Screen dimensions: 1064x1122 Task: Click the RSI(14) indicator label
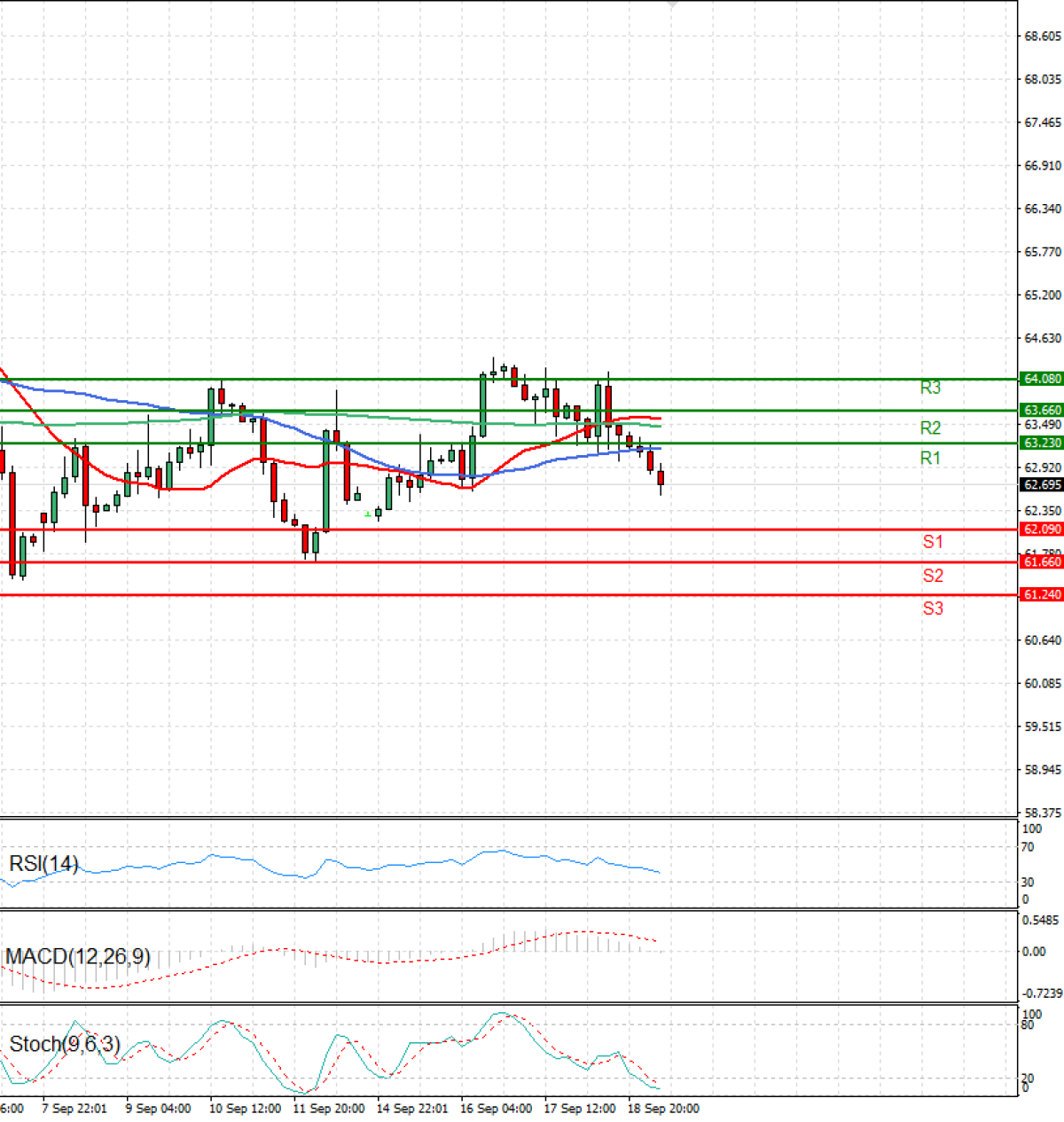(42, 865)
